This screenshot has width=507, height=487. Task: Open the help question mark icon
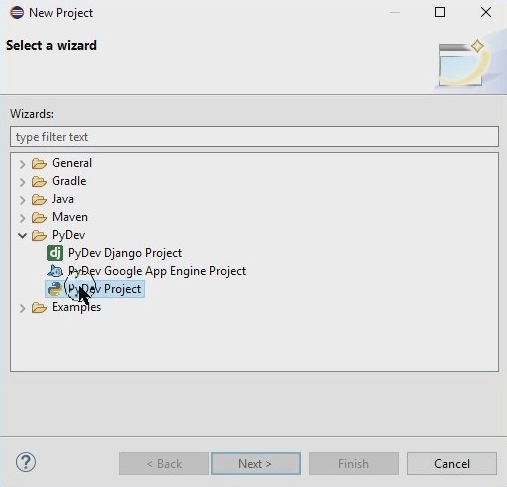(x=26, y=462)
